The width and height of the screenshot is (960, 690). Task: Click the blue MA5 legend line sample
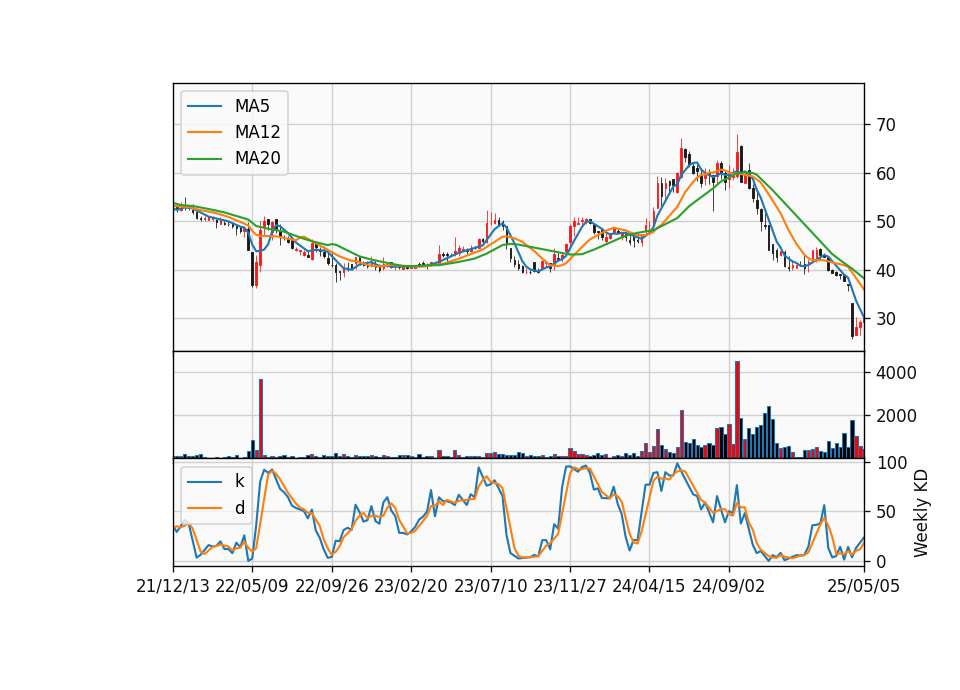pos(204,106)
